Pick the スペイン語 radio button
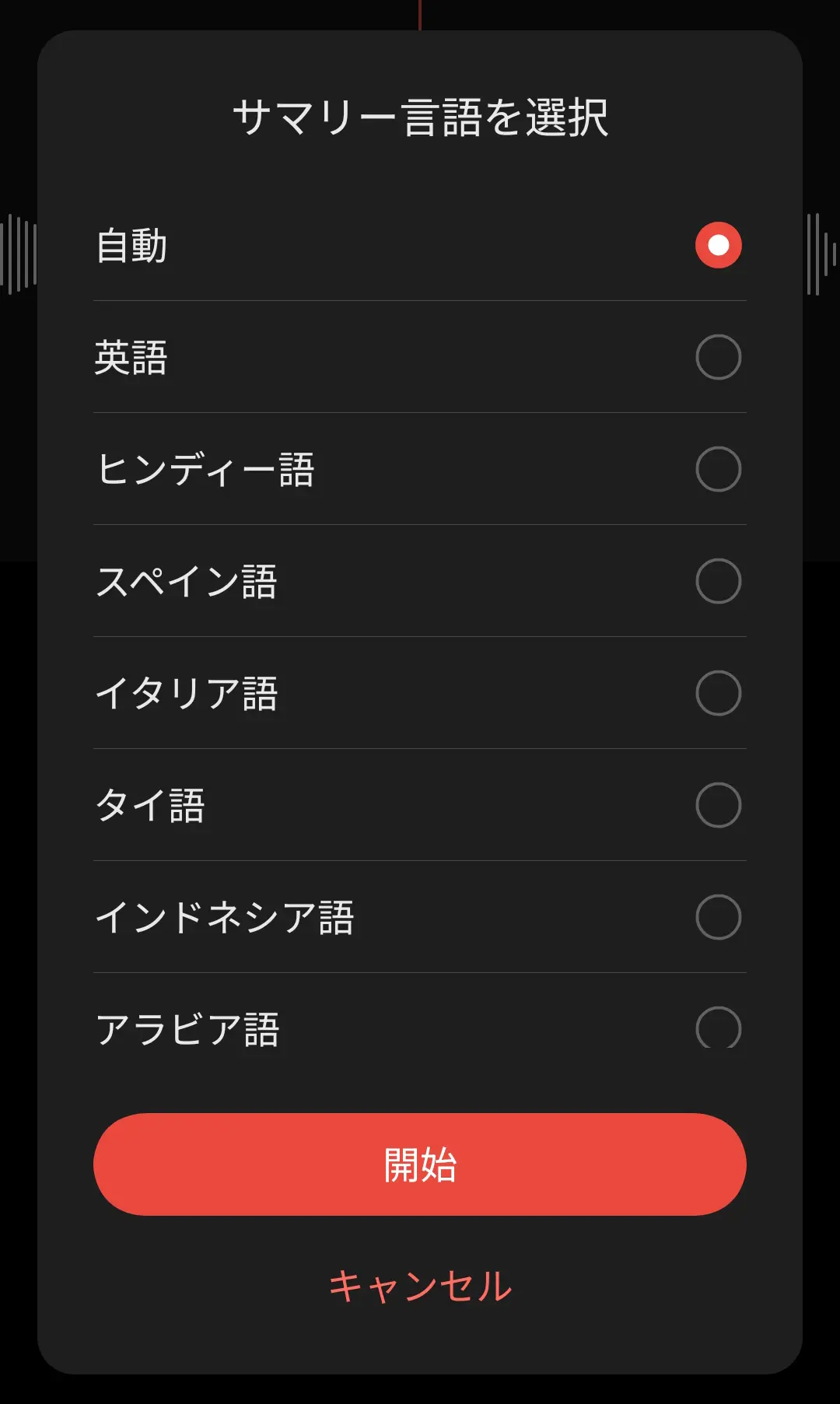This screenshot has height=1404, width=840. point(718,581)
